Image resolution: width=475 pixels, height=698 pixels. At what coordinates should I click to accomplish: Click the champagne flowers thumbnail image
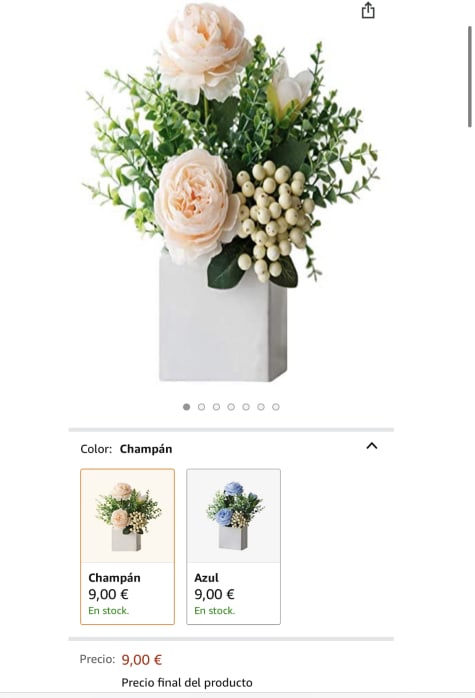[x=127, y=516]
